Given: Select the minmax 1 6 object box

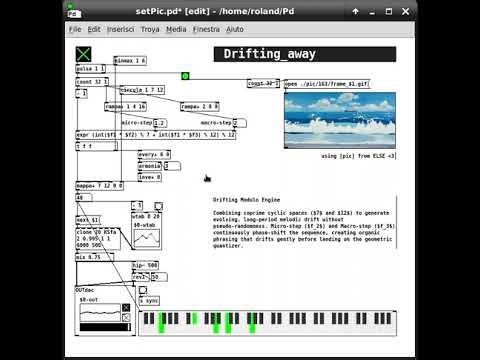Looking at the screenshot, I should point(130,61).
